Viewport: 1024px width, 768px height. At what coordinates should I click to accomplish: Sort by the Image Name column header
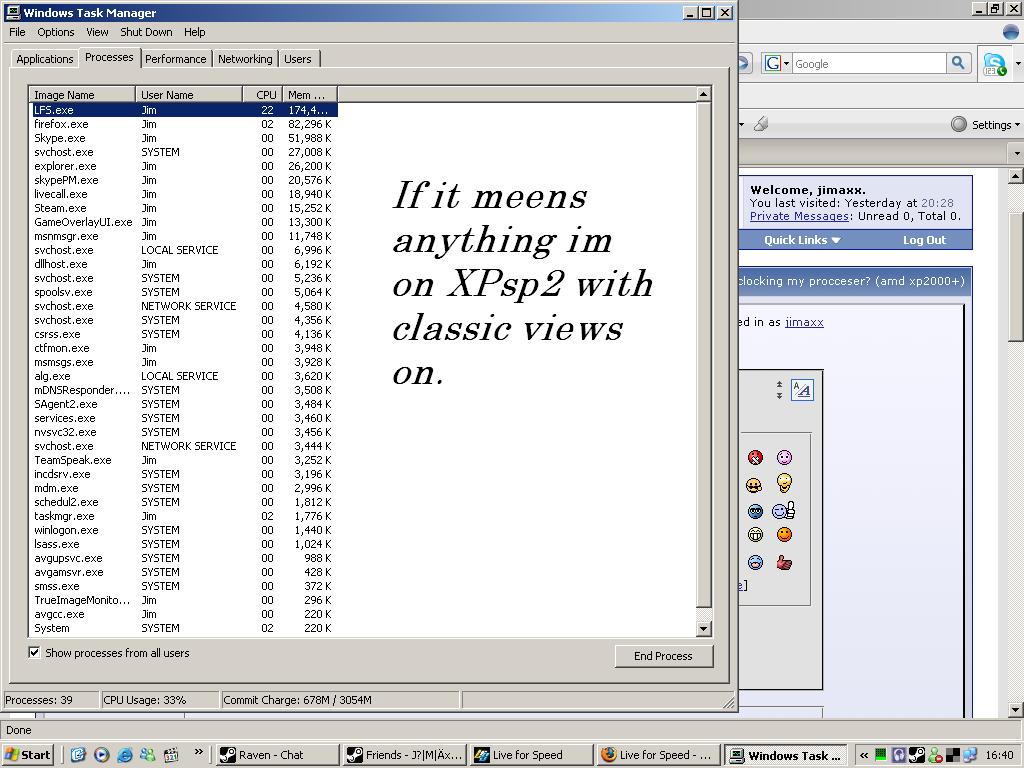click(82, 95)
